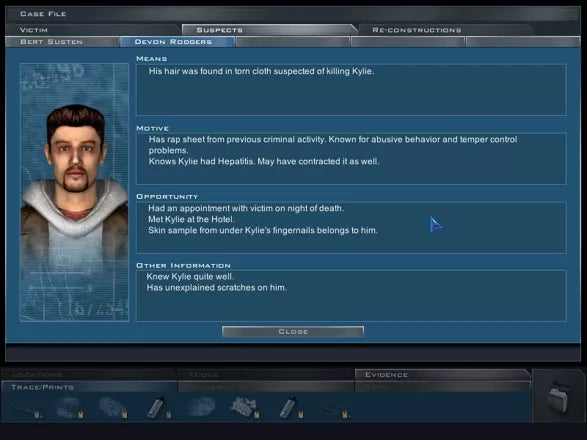Select the last hair fiber evidence item
This screenshot has height=440, width=587.
click(x=334, y=409)
